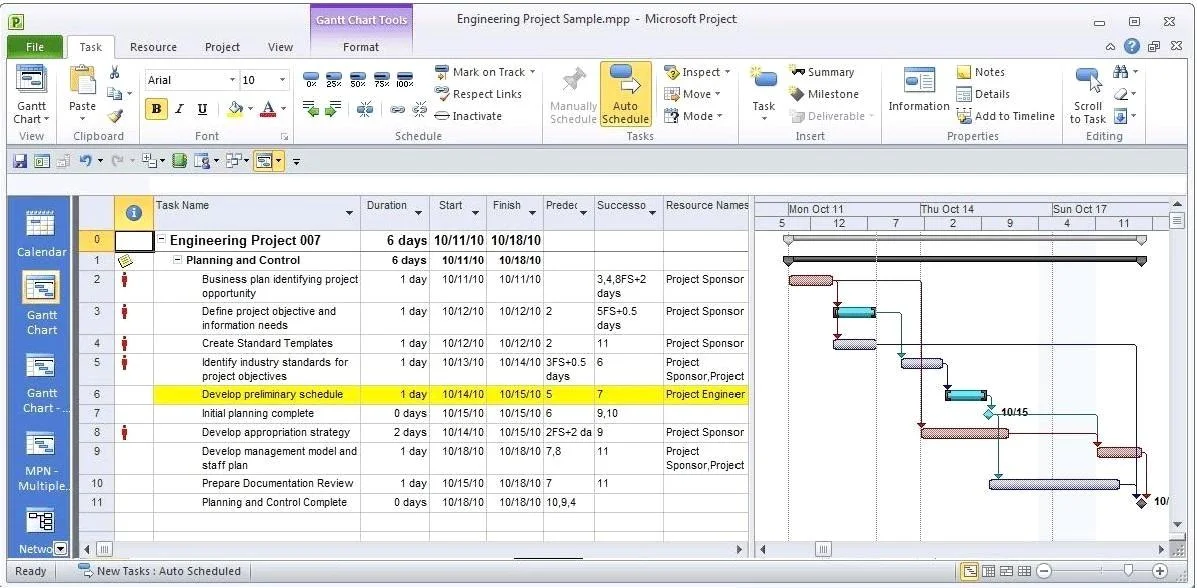The height and width of the screenshot is (588, 1197).
Task: Toggle Italic font formatting
Action: point(179,109)
